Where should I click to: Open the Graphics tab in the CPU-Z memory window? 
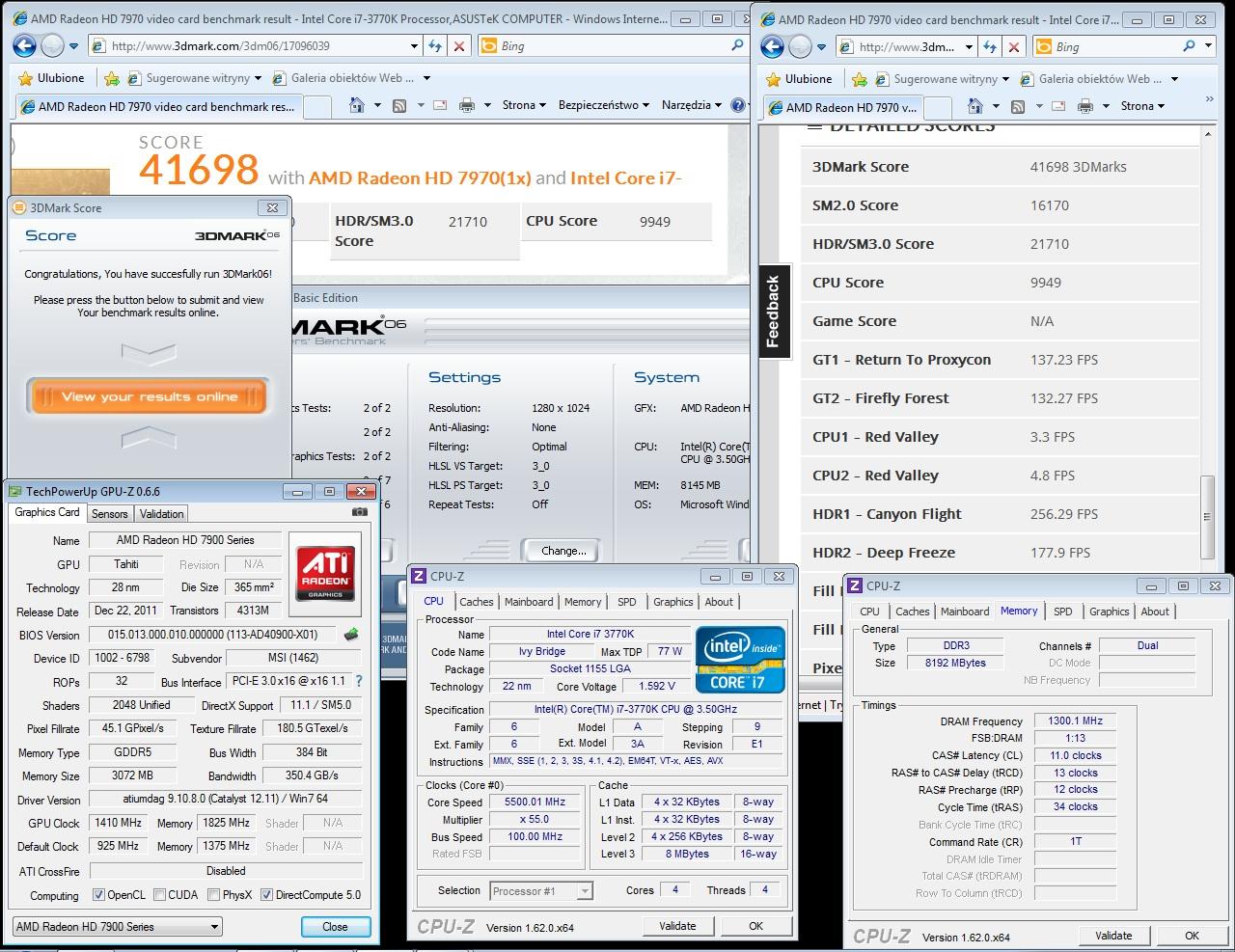coord(1110,612)
